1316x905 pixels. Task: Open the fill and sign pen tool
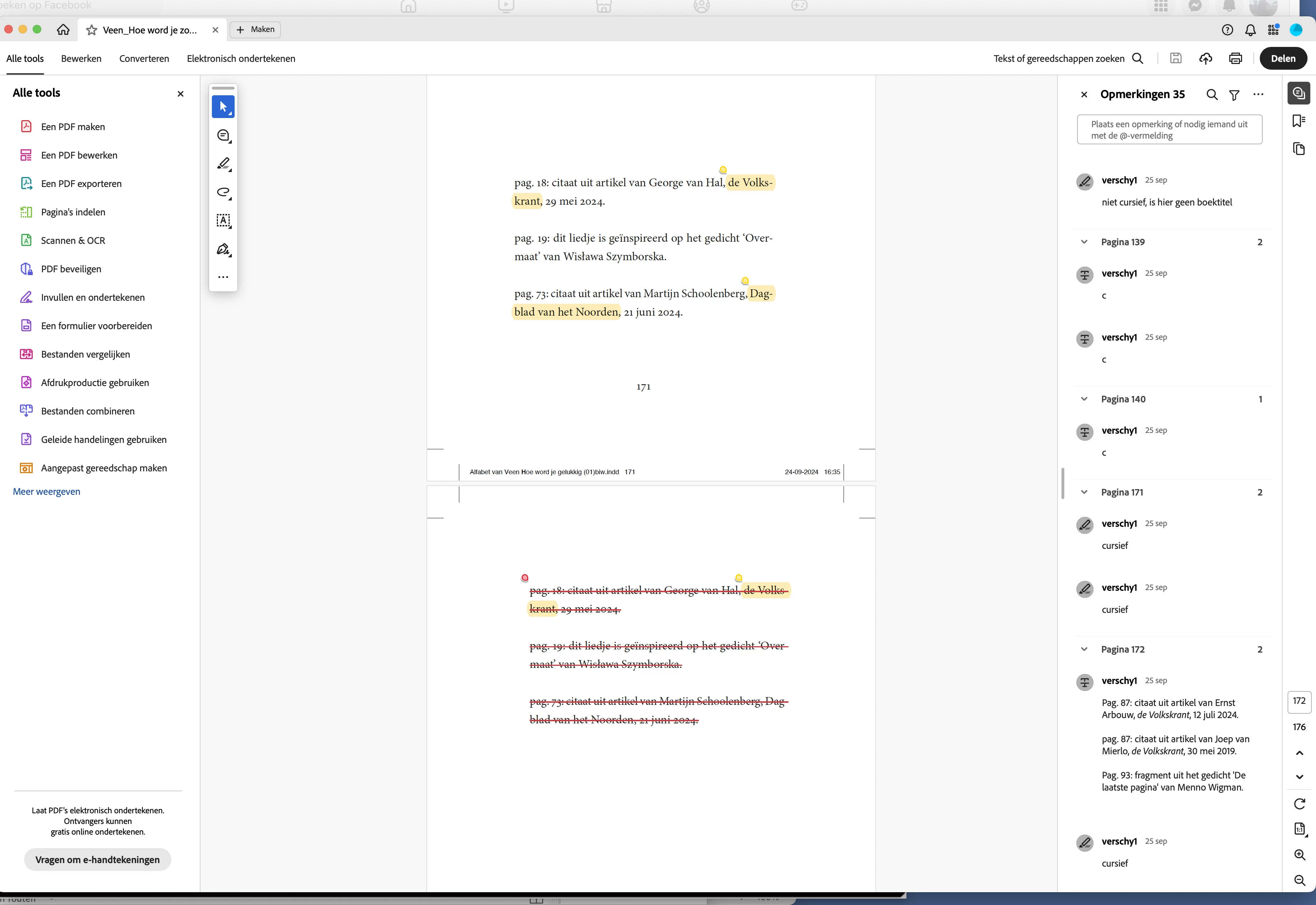pos(223,249)
